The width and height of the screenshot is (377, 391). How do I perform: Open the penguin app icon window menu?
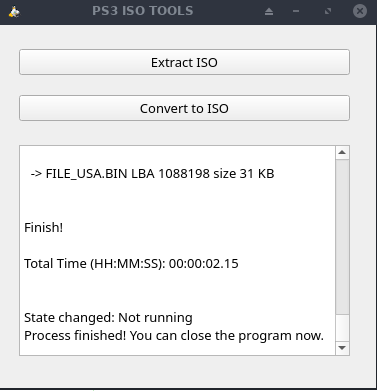click(x=14, y=12)
